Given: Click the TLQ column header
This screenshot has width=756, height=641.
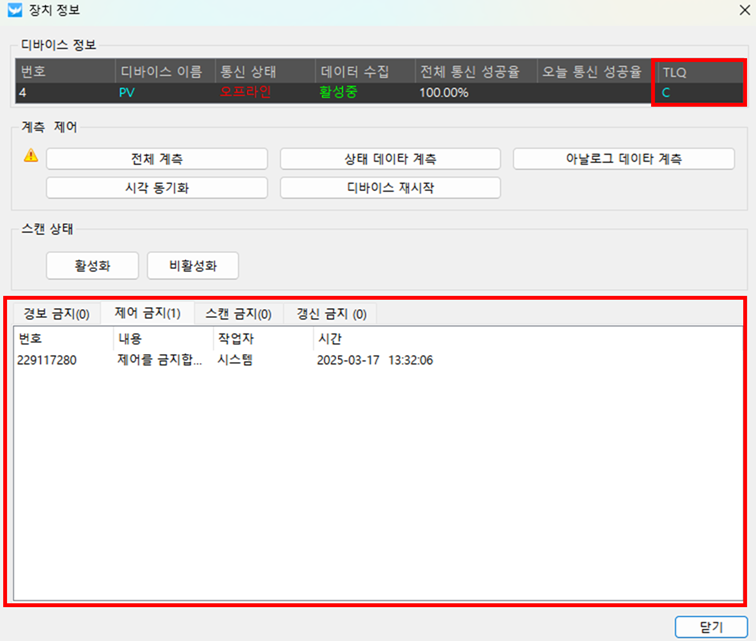Looking at the screenshot, I should coord(675,72).
